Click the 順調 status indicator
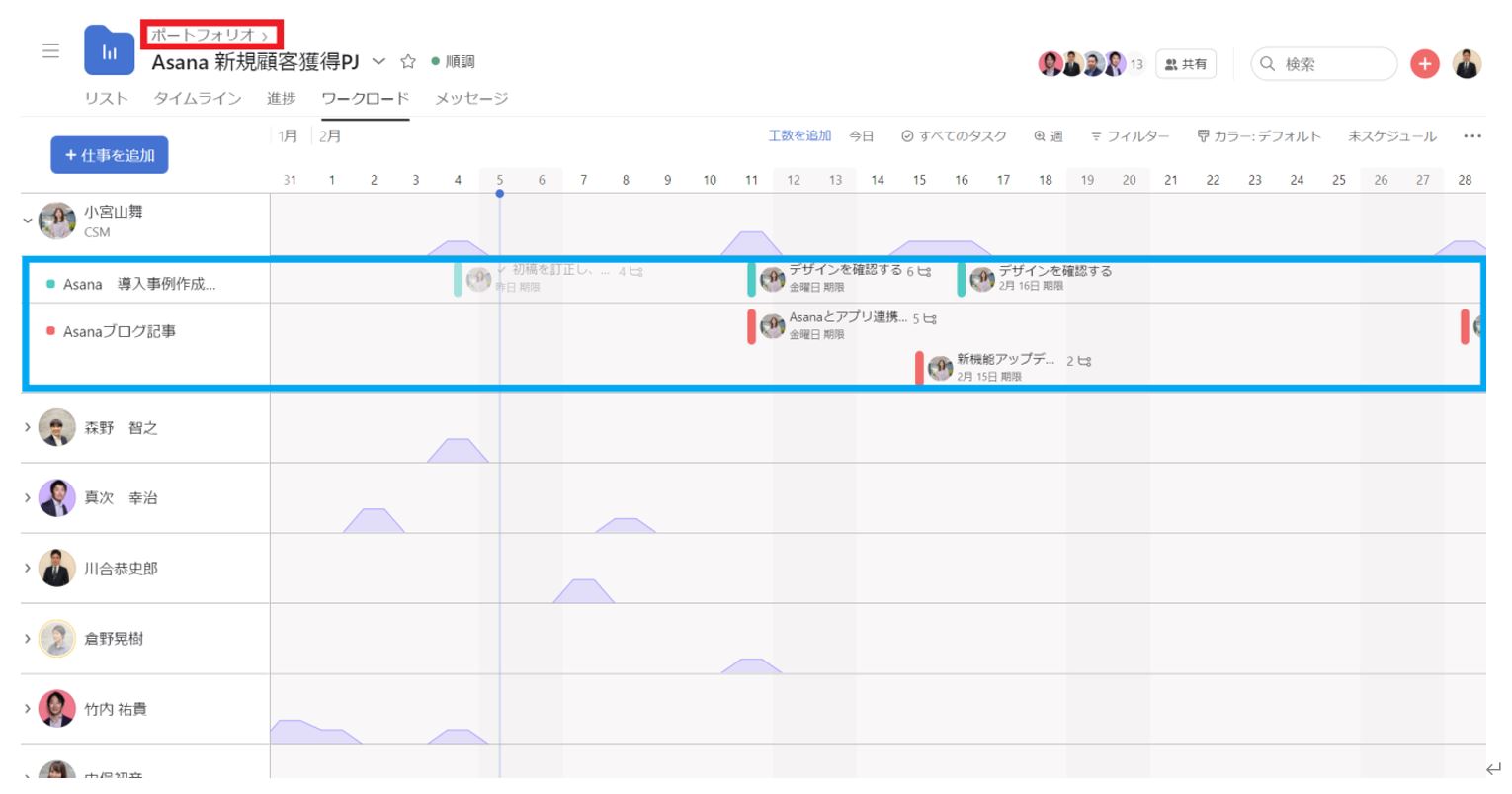Screen dimensions: 1512x794 [x=454, y=62]
